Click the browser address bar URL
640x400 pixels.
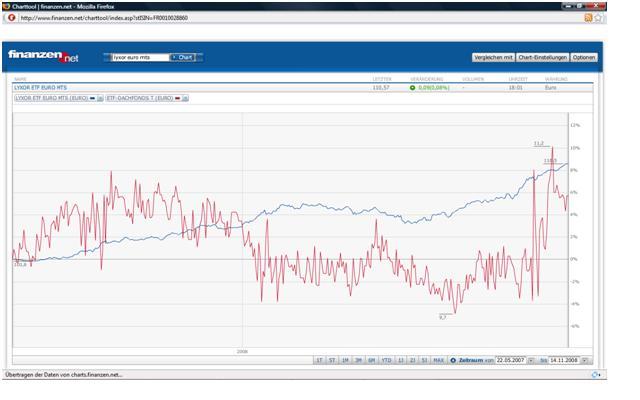click(x=104, y=18)
